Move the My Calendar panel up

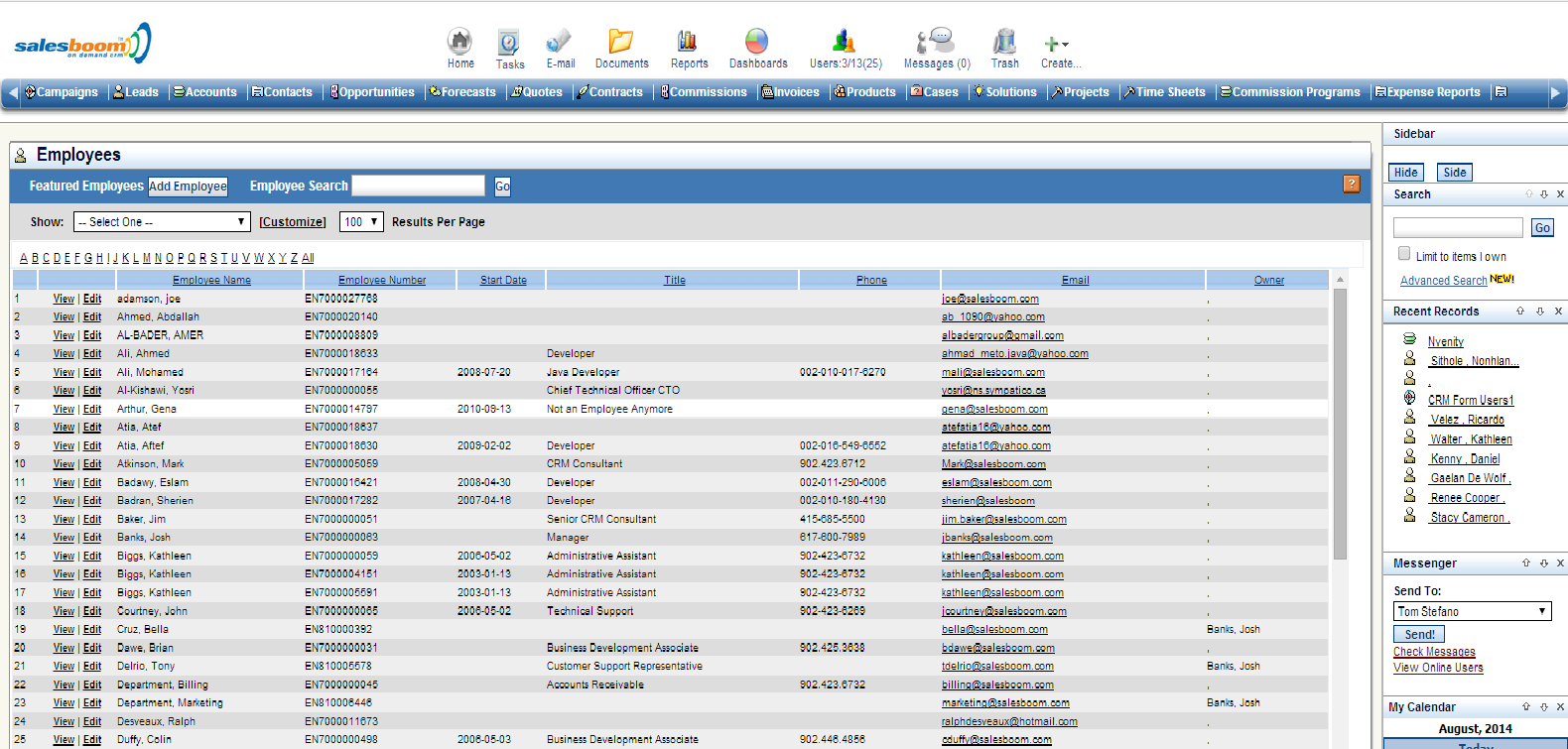(1526, 707)
